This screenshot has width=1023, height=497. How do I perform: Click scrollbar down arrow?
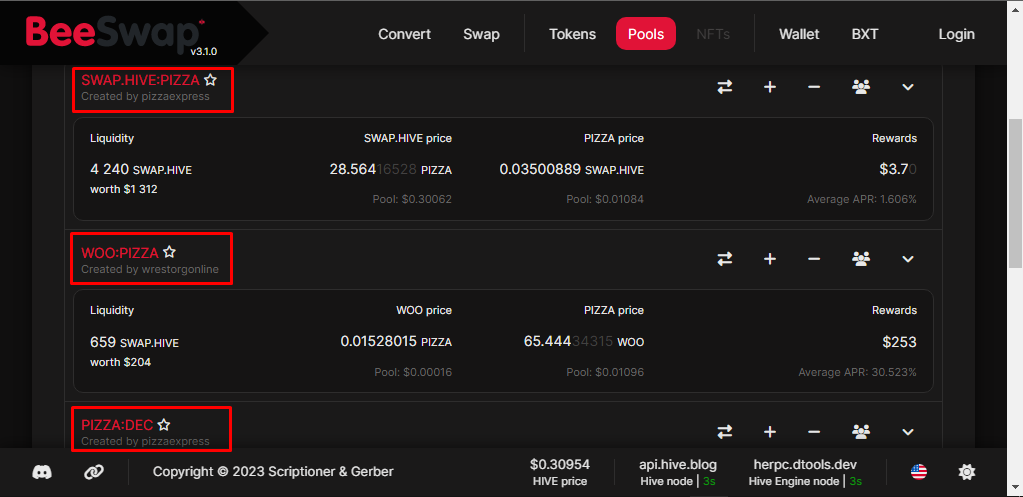tap(1015, 488)
